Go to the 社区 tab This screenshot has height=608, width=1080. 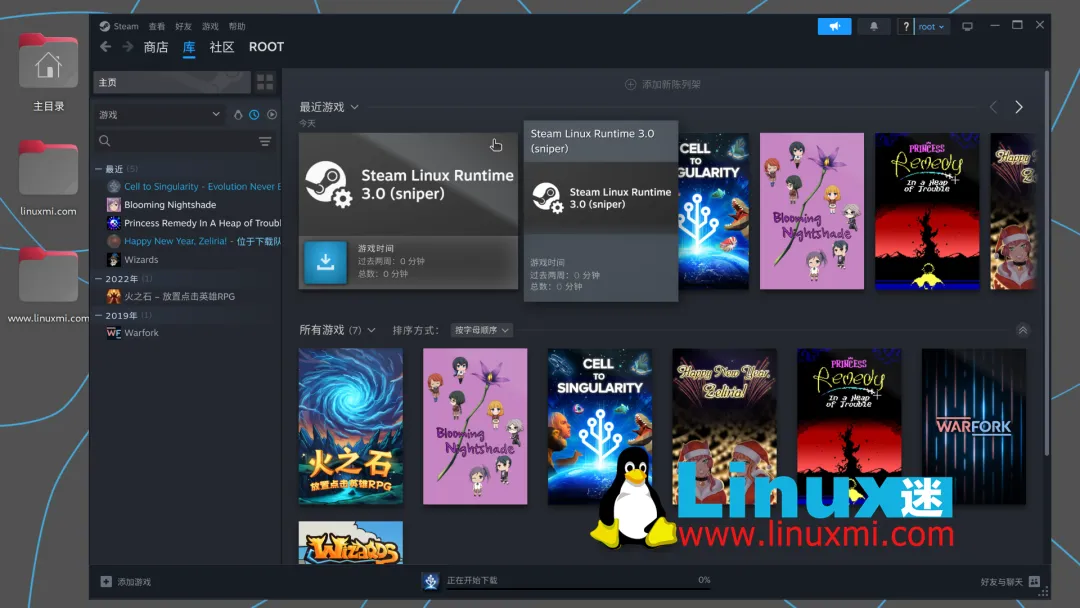(222, 47)
